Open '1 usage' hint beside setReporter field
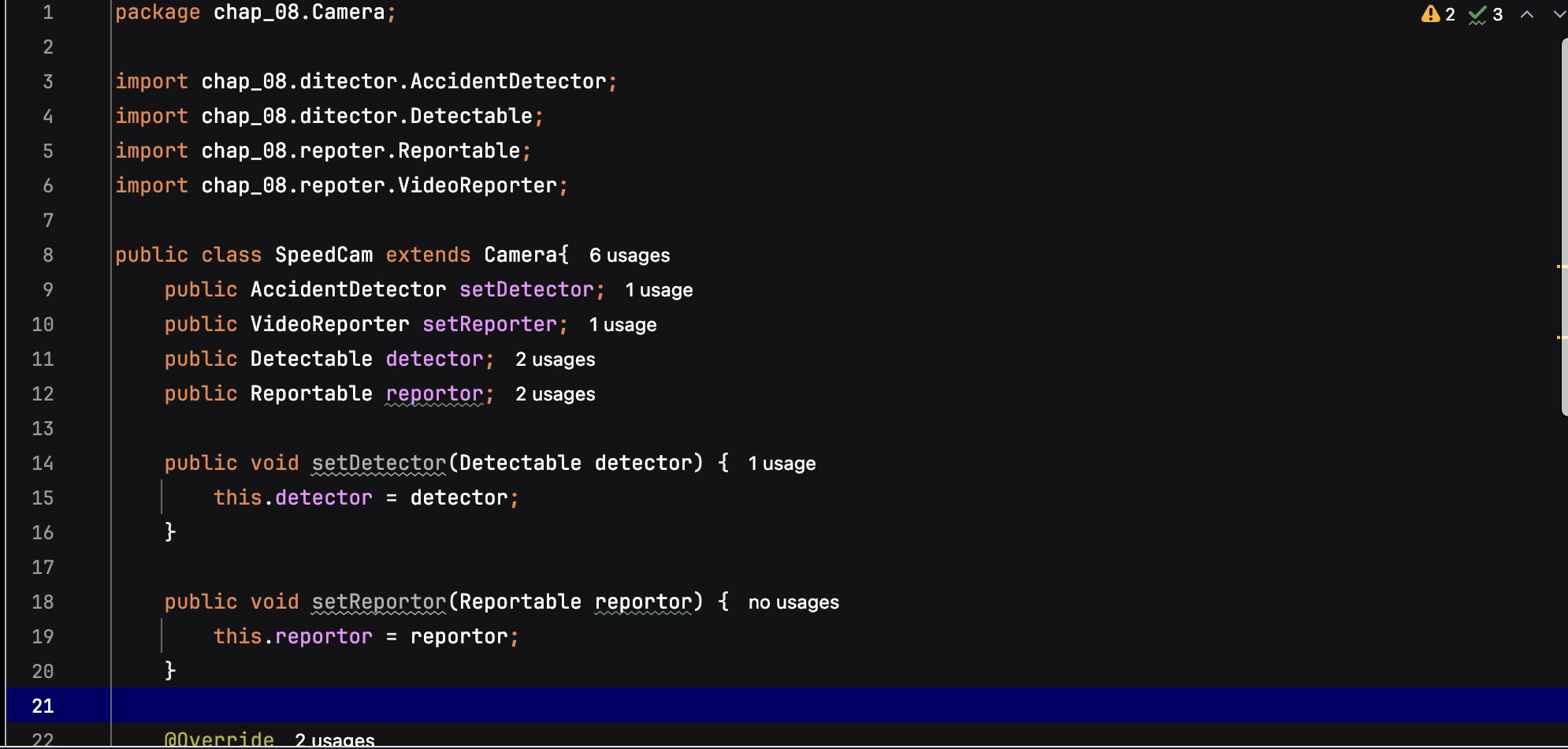This screenshot has height=749, width=1568. tap(622, 325)
